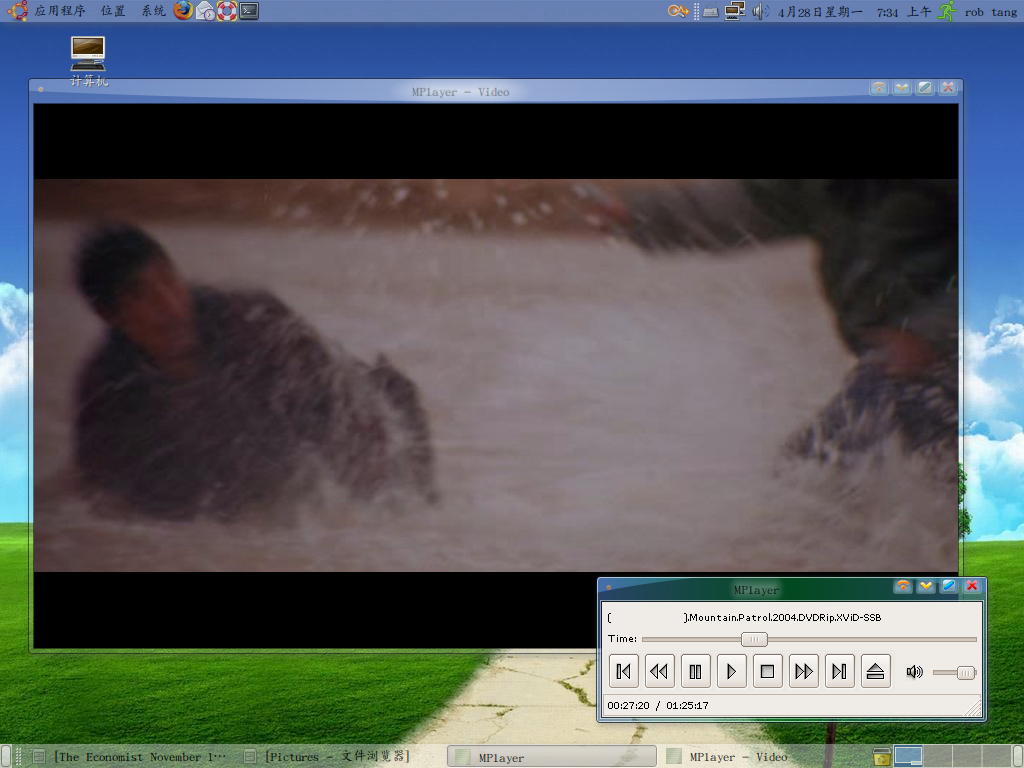Click the MPlayer volume slider handle
Screen dimensions: 1024x768
966,673
